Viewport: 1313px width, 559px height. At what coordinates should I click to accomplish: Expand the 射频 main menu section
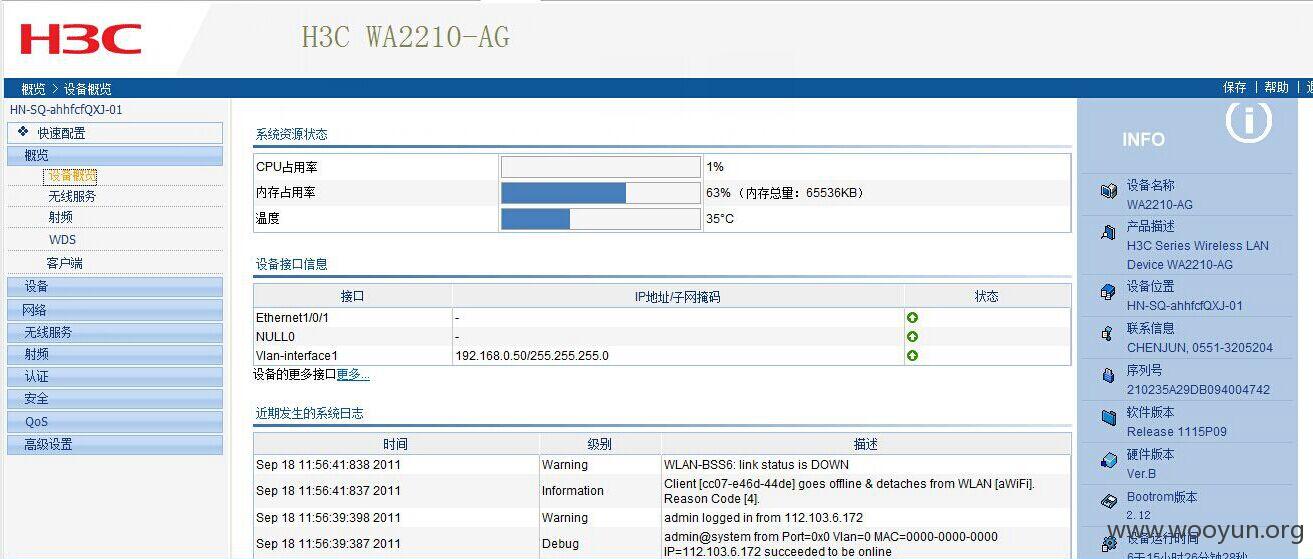[115, 354]
